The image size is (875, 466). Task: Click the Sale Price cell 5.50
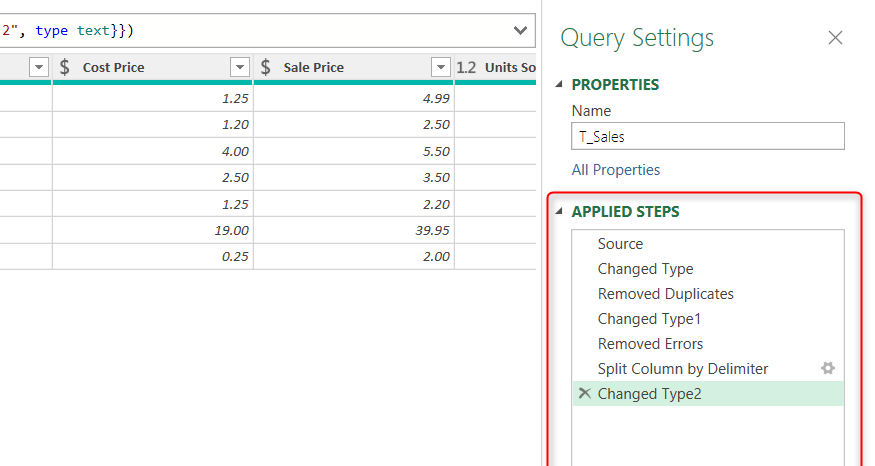(x=354, y=151)
